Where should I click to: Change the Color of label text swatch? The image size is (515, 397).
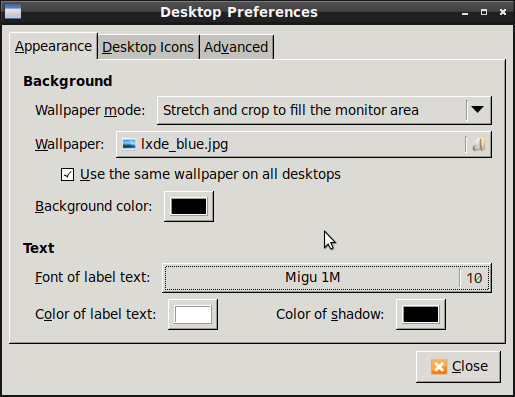tap(193, 314)
